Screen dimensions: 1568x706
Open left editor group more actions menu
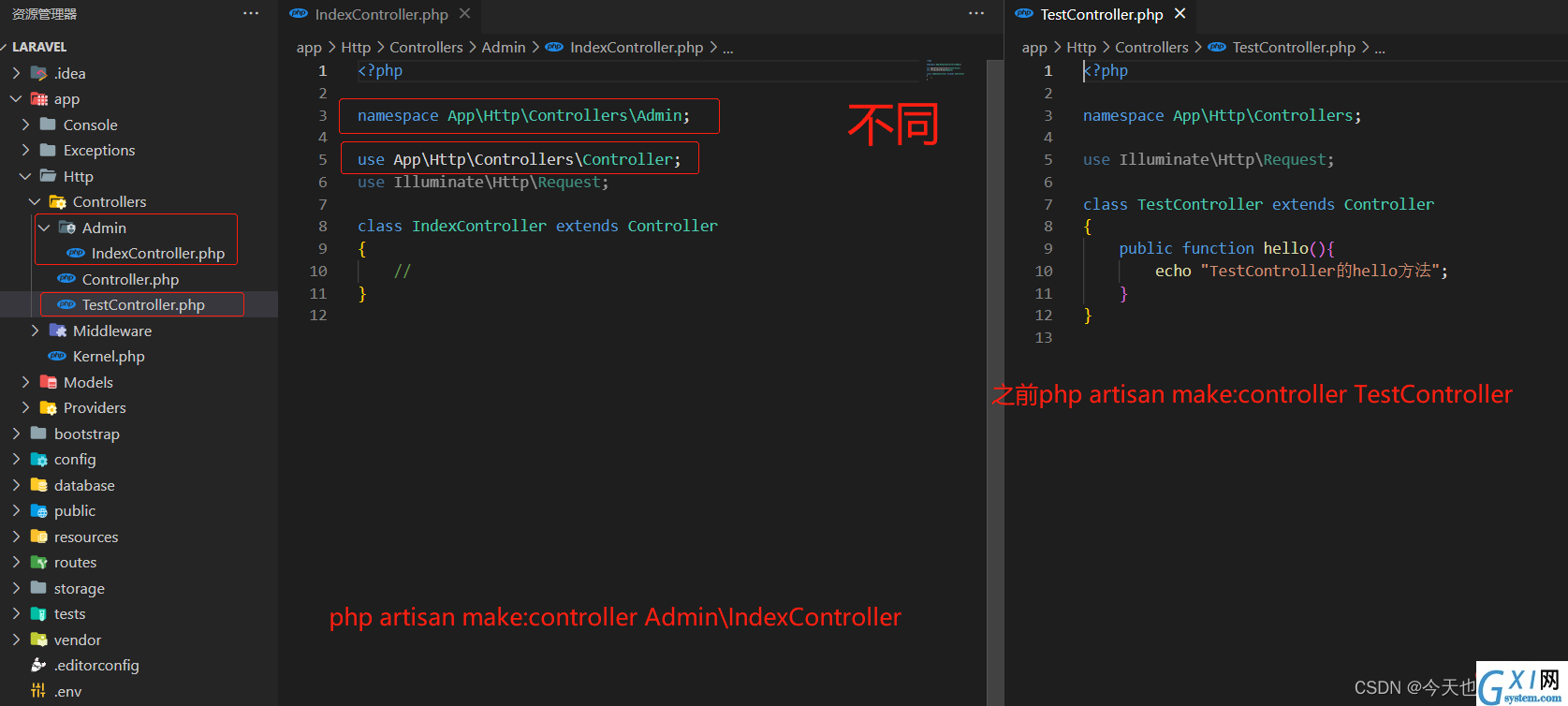[976, 14]
